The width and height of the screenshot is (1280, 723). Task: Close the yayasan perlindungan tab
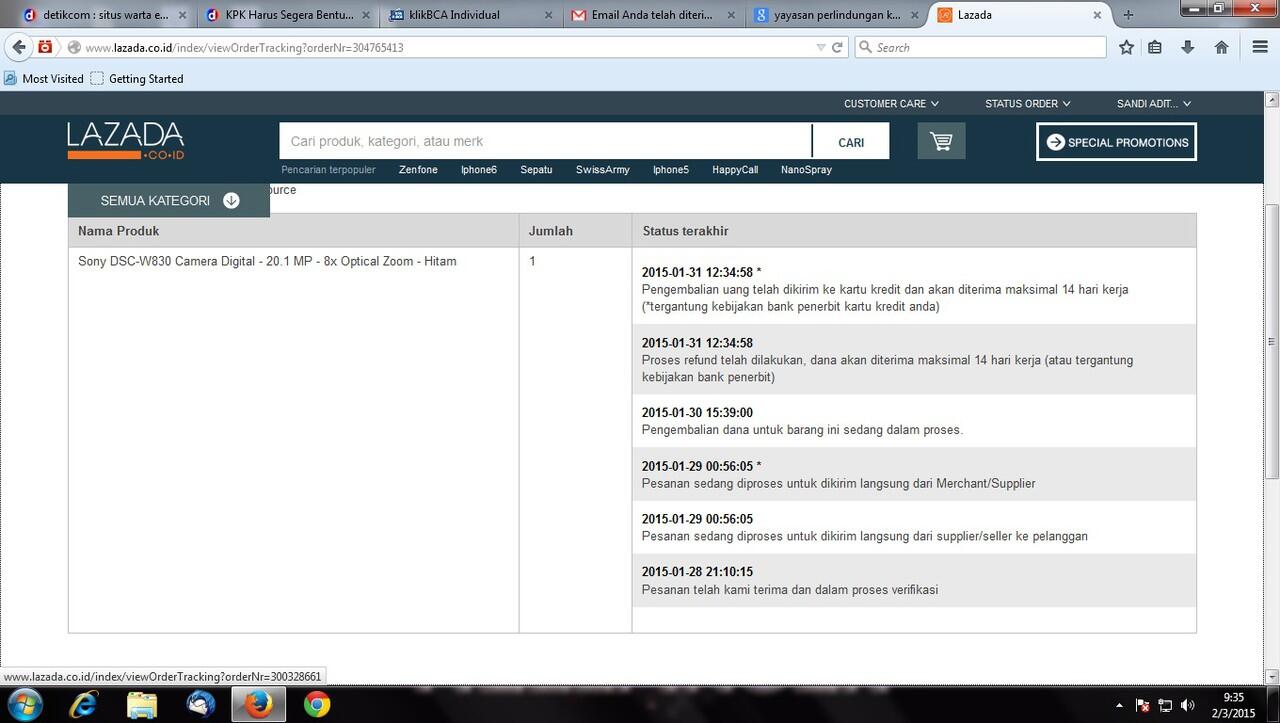pyautogui.click(x=913, y=15)
